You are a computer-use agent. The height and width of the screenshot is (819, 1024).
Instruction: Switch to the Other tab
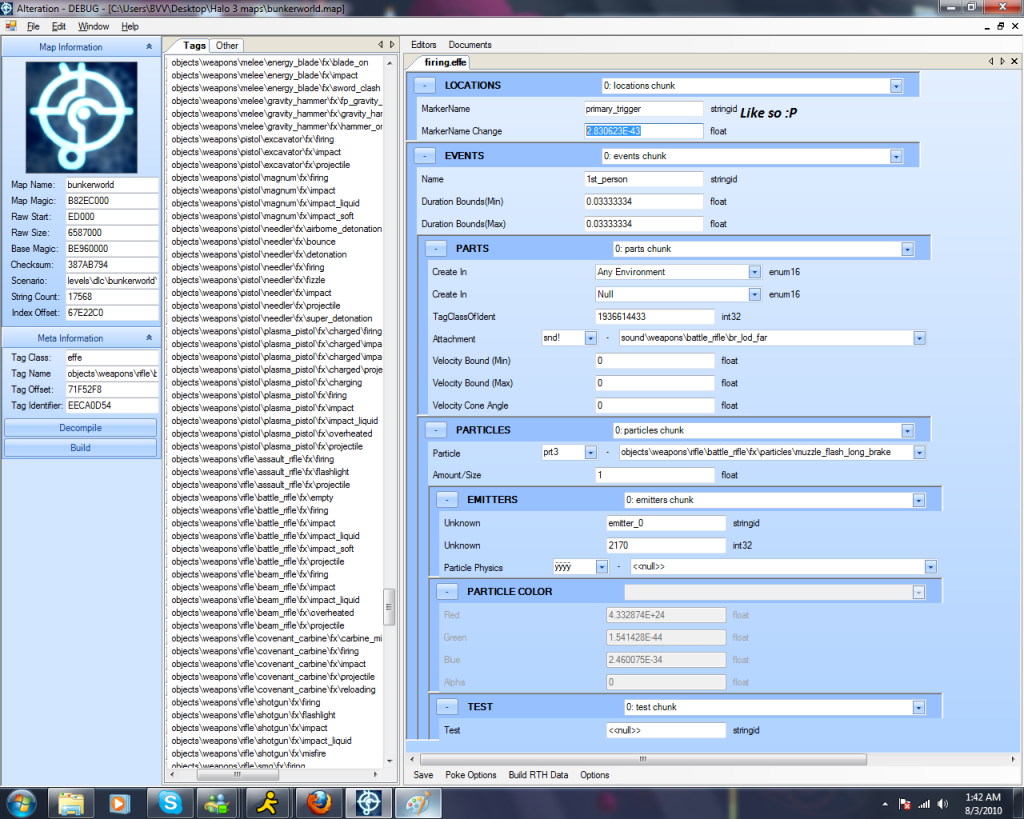tap(227, 46)
